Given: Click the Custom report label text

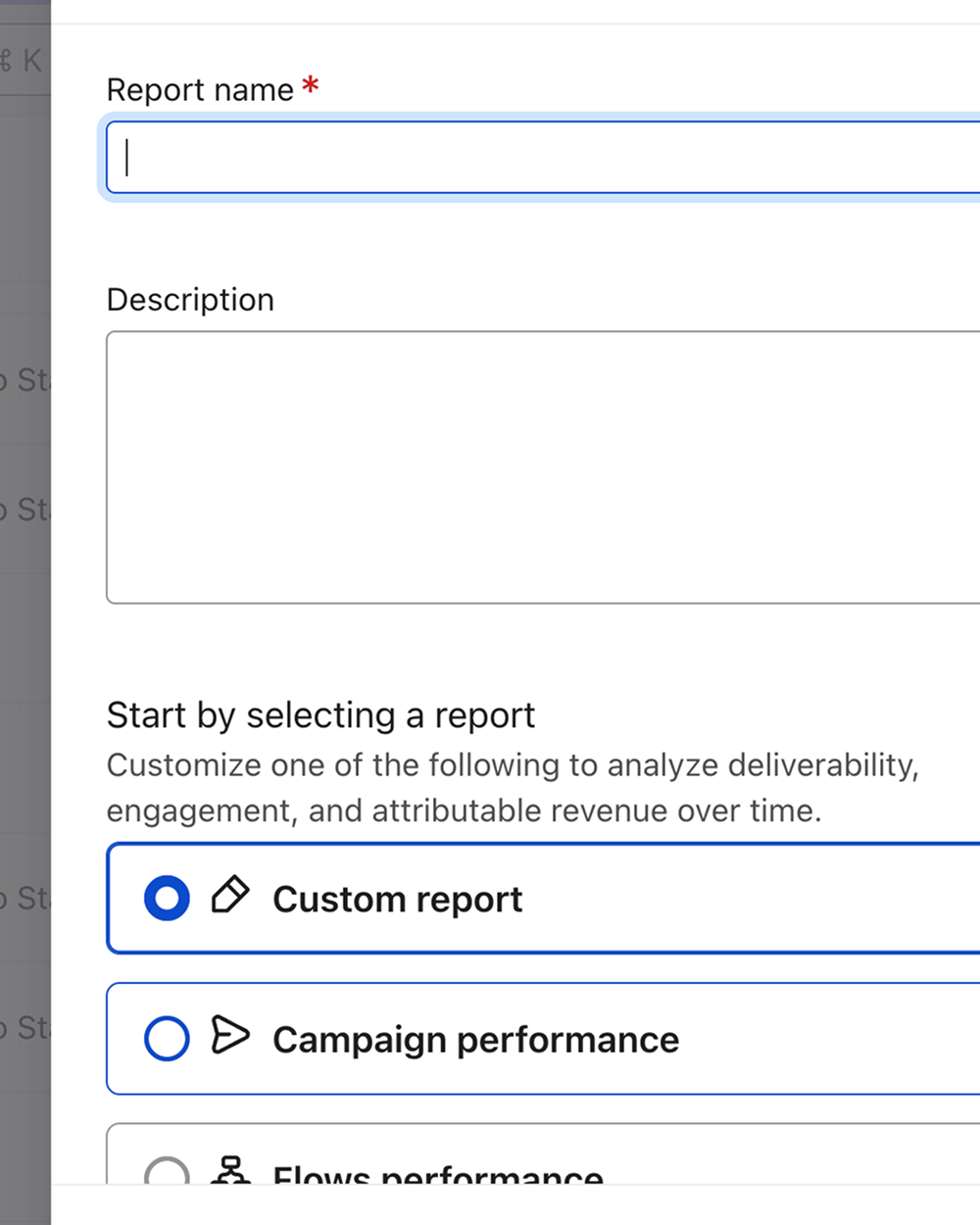Looking at the screenshot, I should click(x=397, y=900).
